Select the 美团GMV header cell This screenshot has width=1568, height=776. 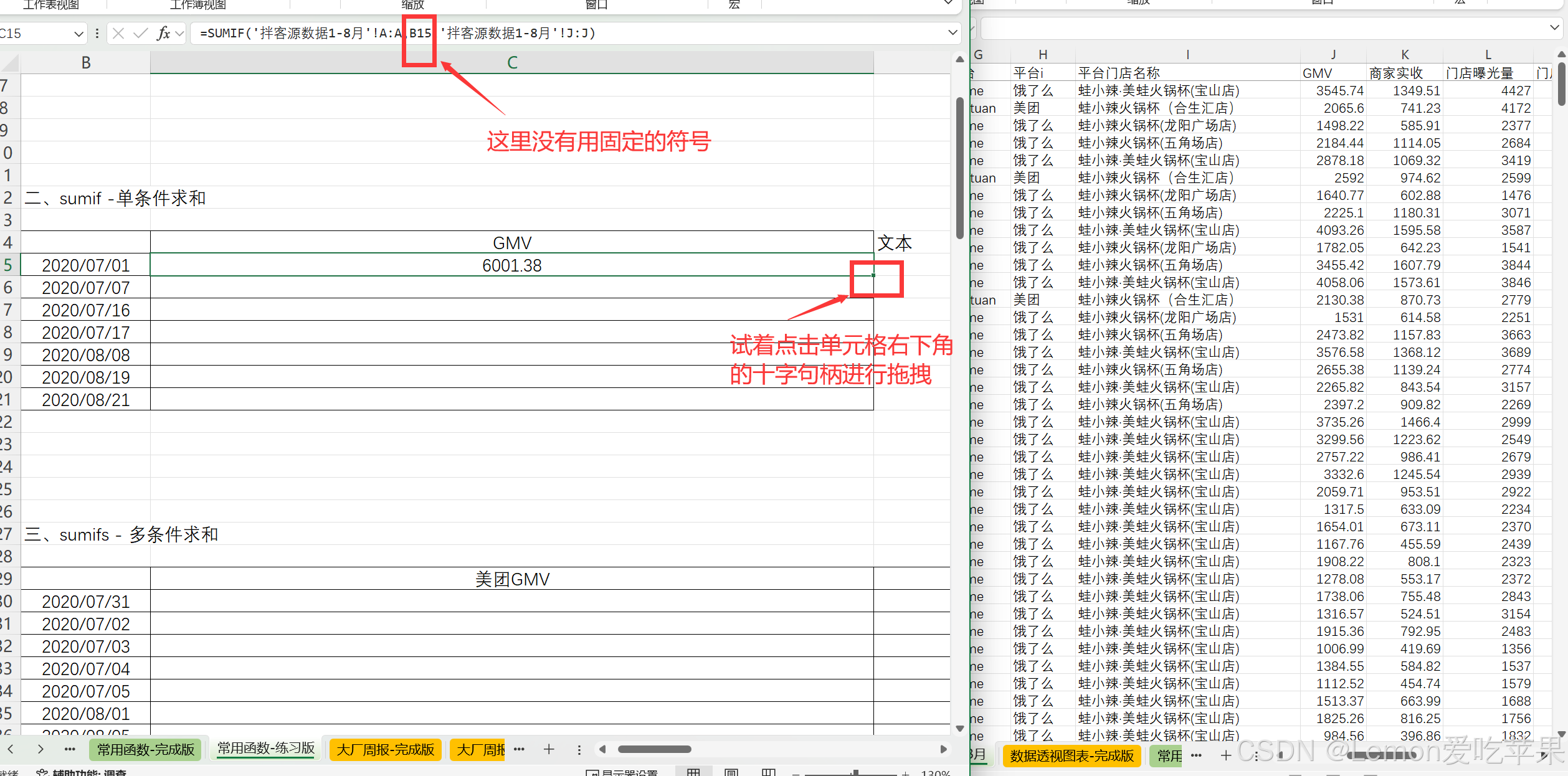click(x=512, y=579)
